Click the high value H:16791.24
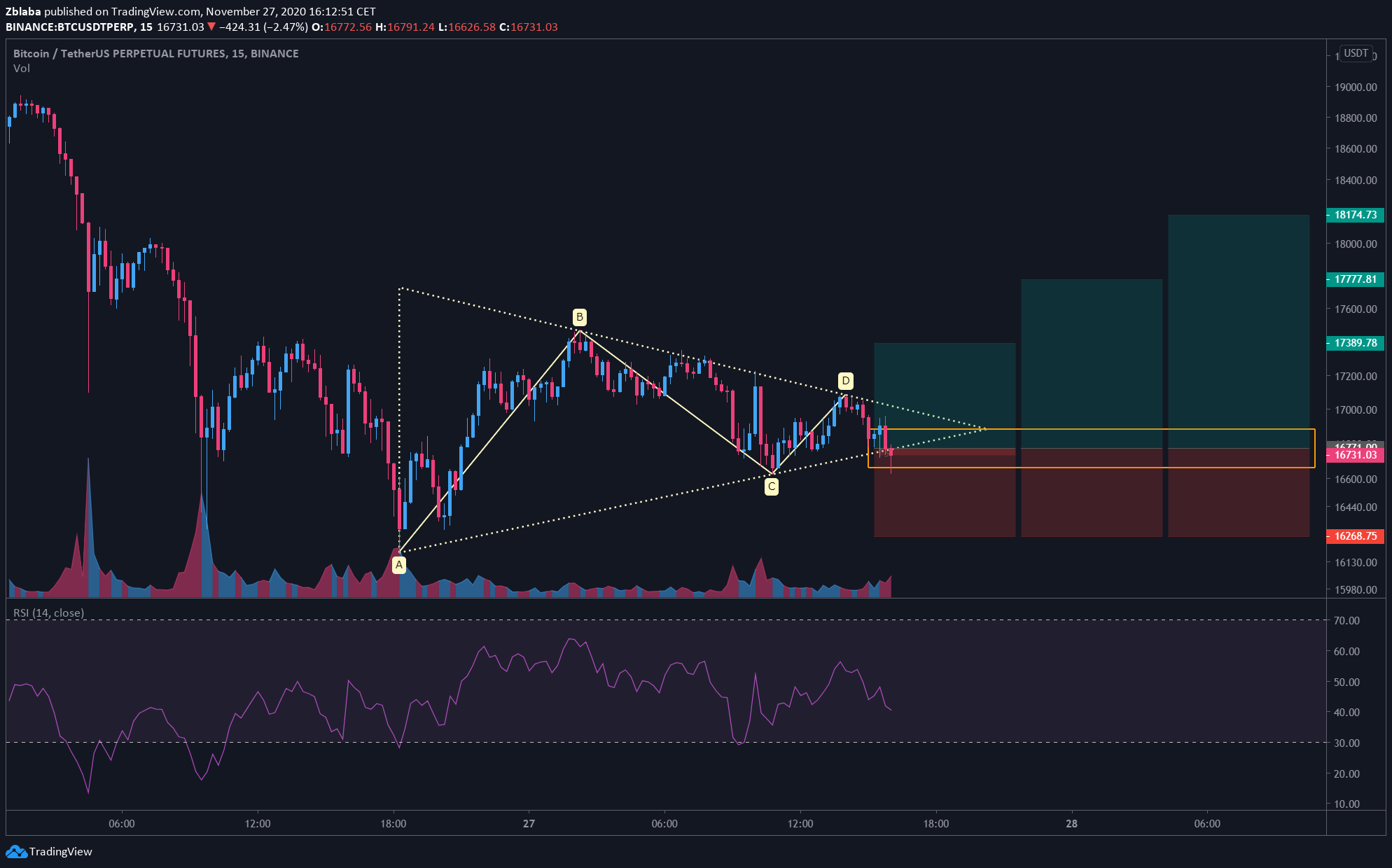 (405, 27)
